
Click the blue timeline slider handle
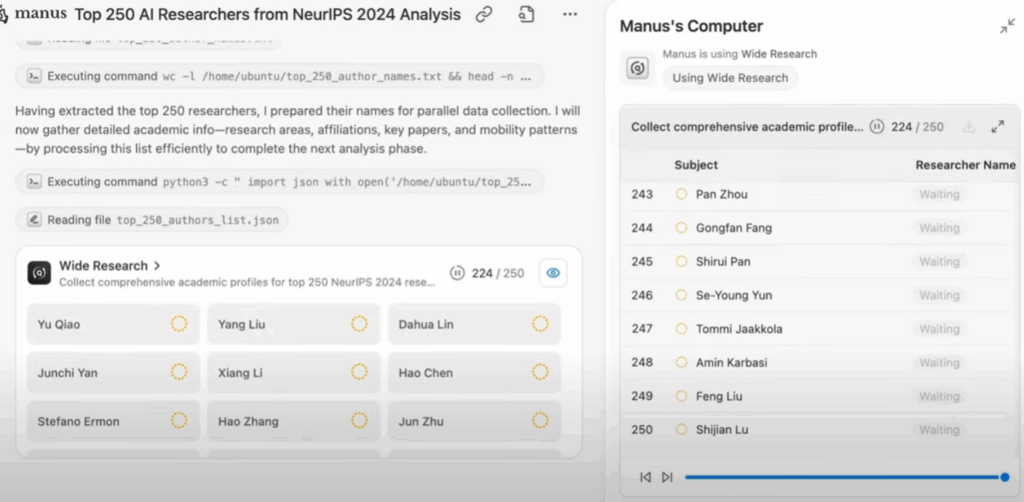(1004, 477)
